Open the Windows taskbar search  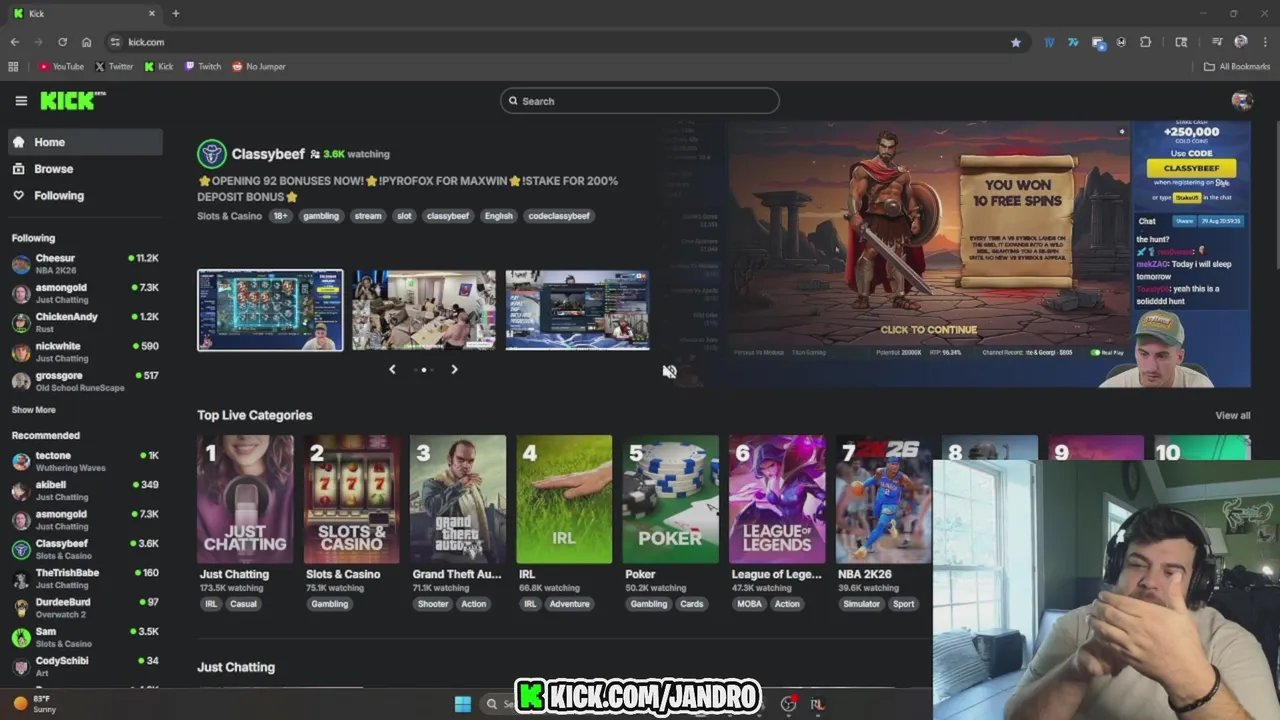tap(498, 704)
